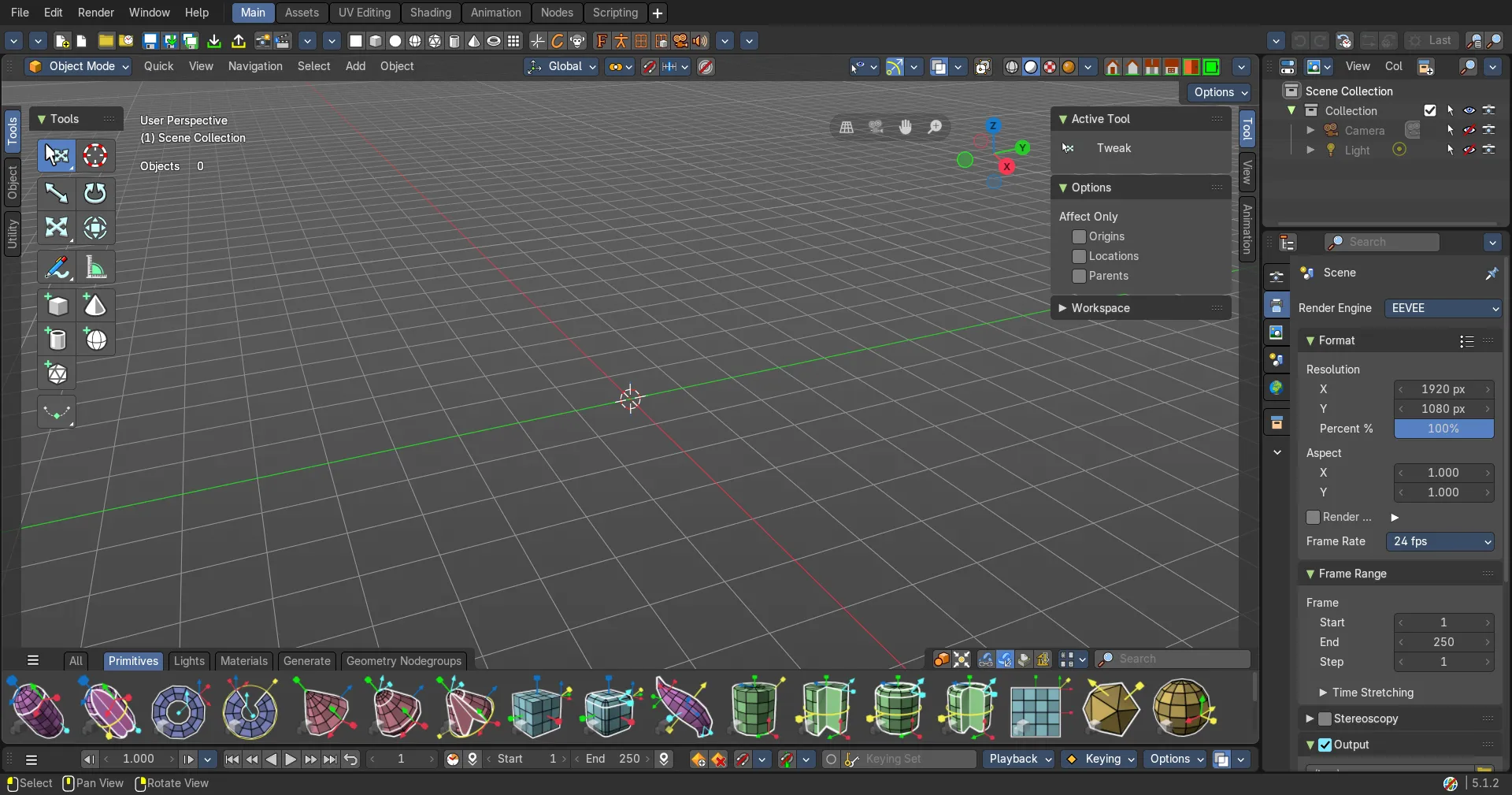This screenshot has width=1512, height=795.
Task: Open the Playback popover button
Action: coord(1019,759)
